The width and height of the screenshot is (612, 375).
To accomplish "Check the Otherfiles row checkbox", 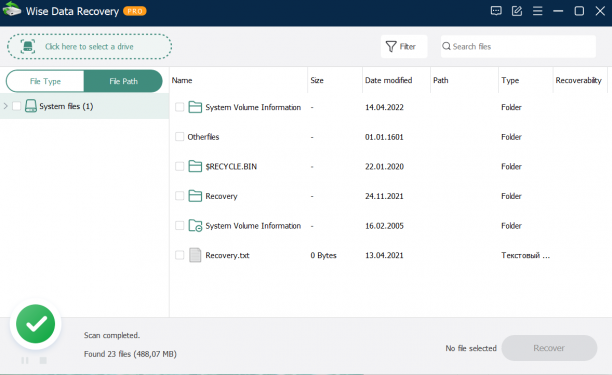I will (x=180, y=137).
